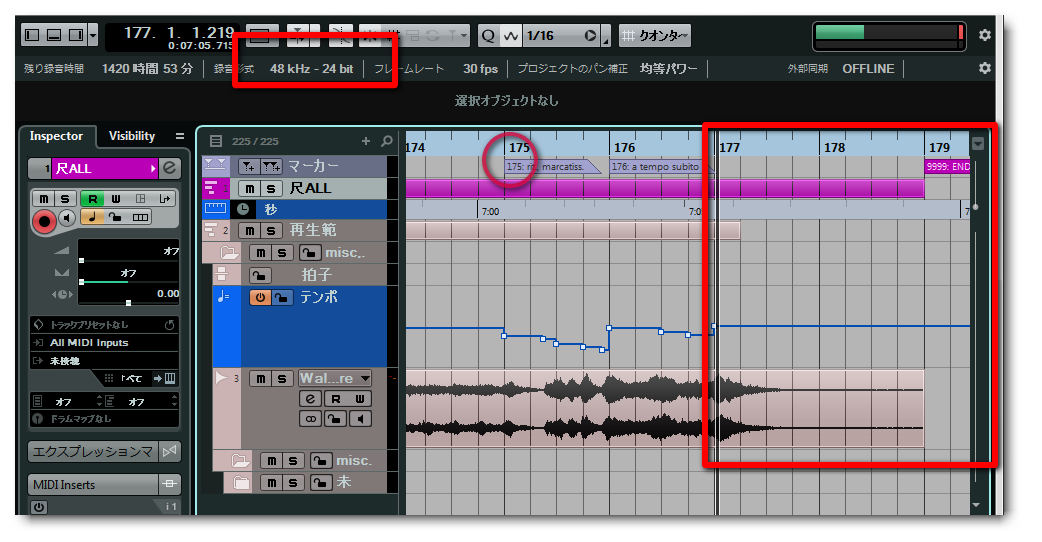Open the drum map ドラムマップなし dropdown
This screenshot has height=542, width=1042.
[x=104, y=419]
